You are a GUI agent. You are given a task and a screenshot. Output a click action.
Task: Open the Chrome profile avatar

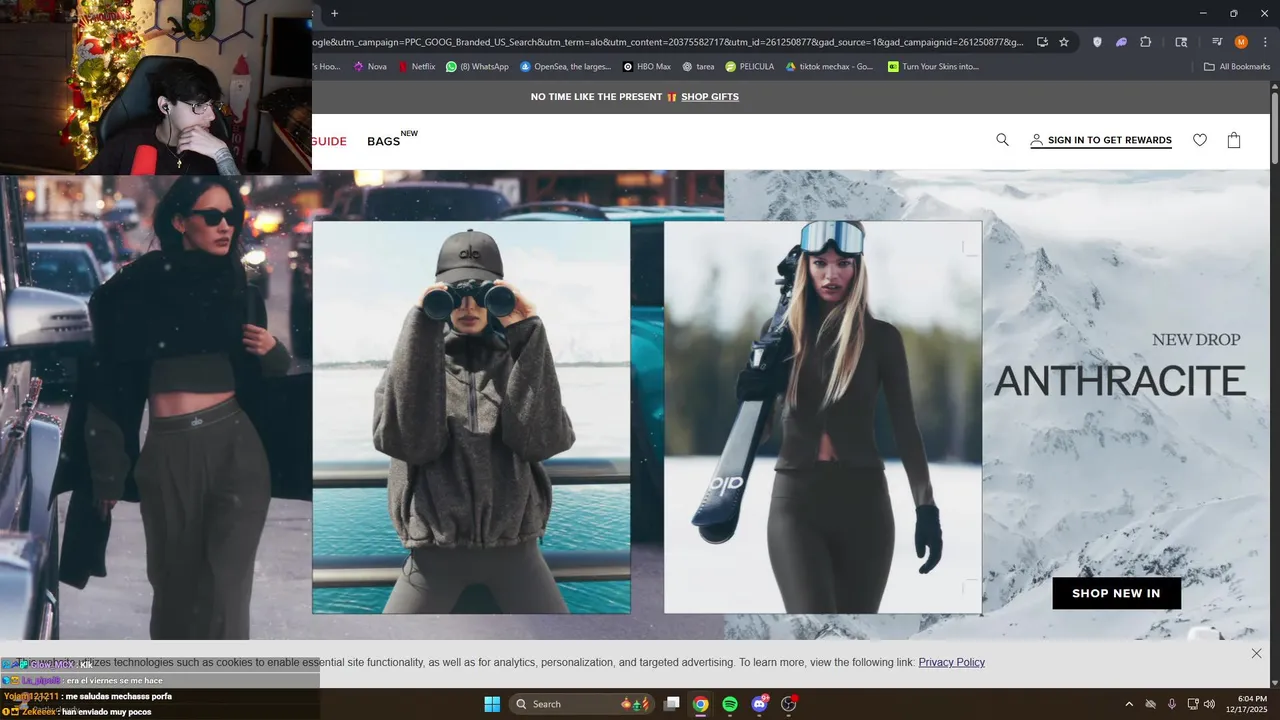coord(1241,42)
